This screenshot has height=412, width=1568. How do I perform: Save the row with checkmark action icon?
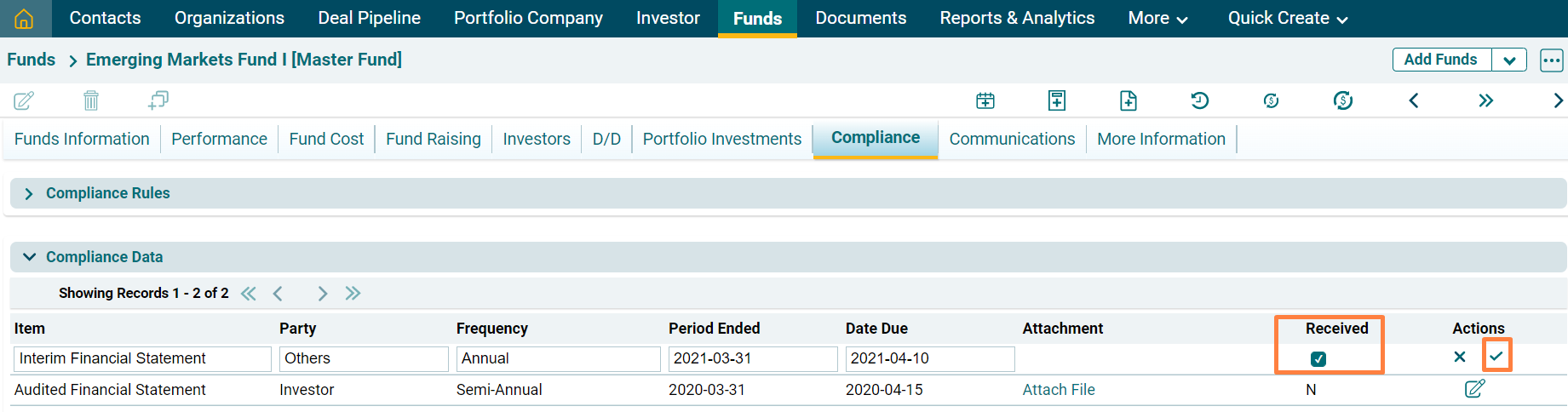[1496, 356]
